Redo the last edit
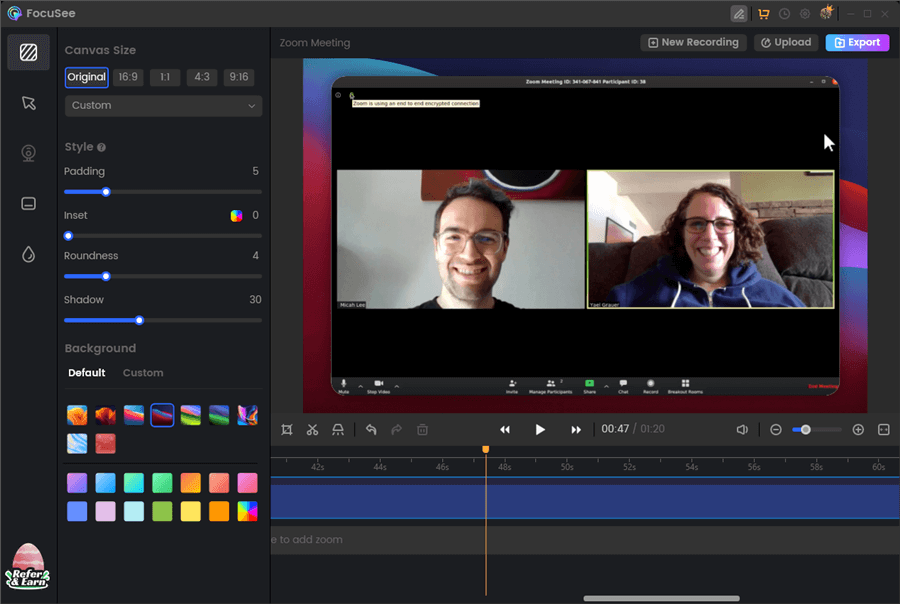This screenshot has height=604, width=900. click(x=397, y=429)
